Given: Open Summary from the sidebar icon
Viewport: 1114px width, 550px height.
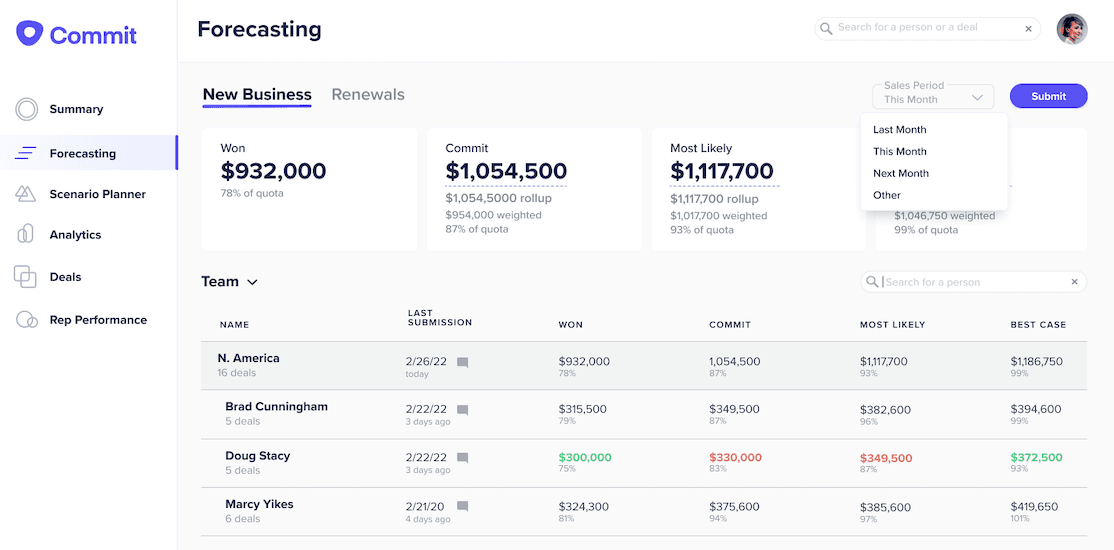Looking at the screenshot, I should (27, 109).
